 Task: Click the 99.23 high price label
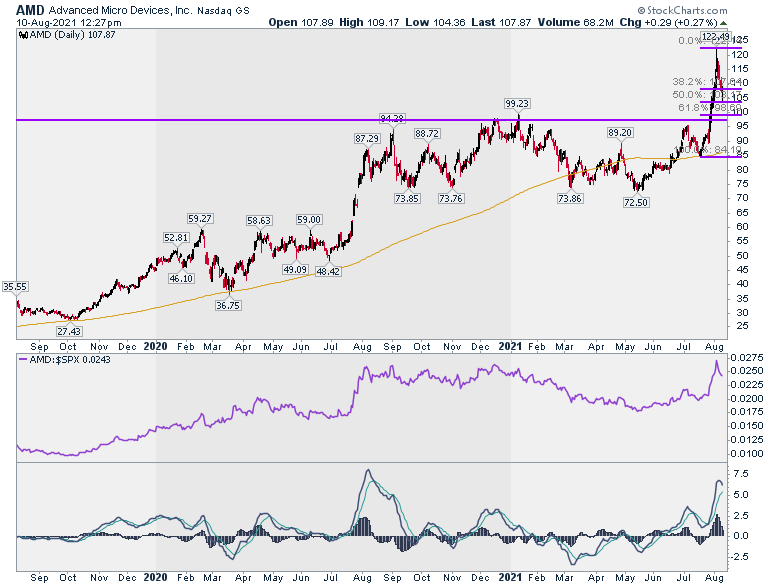(x=517, y=103)
